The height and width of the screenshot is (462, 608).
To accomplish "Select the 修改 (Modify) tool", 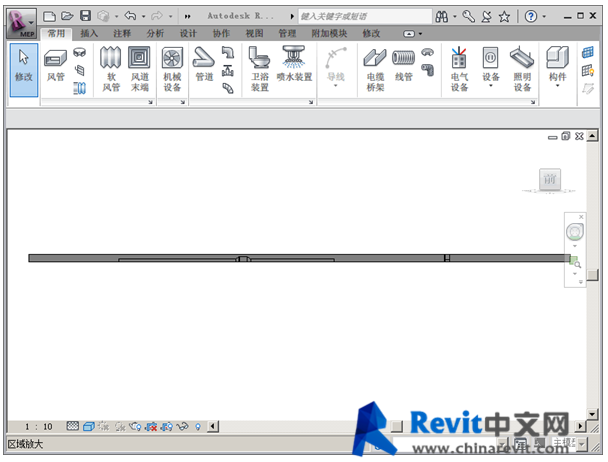I will pyautogui.click(x=24, y=70).
